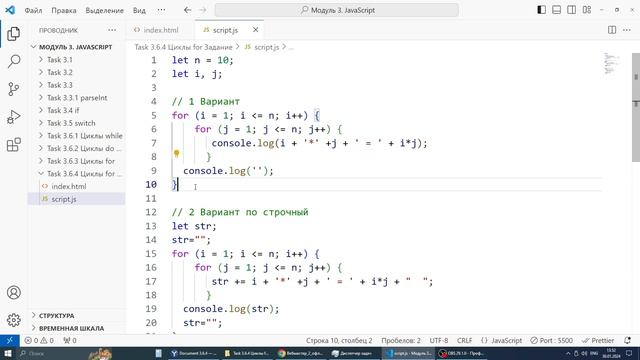Click Port : 5500 Live Server status
Viewport: 640px width, 360px height.
[551, 340]
